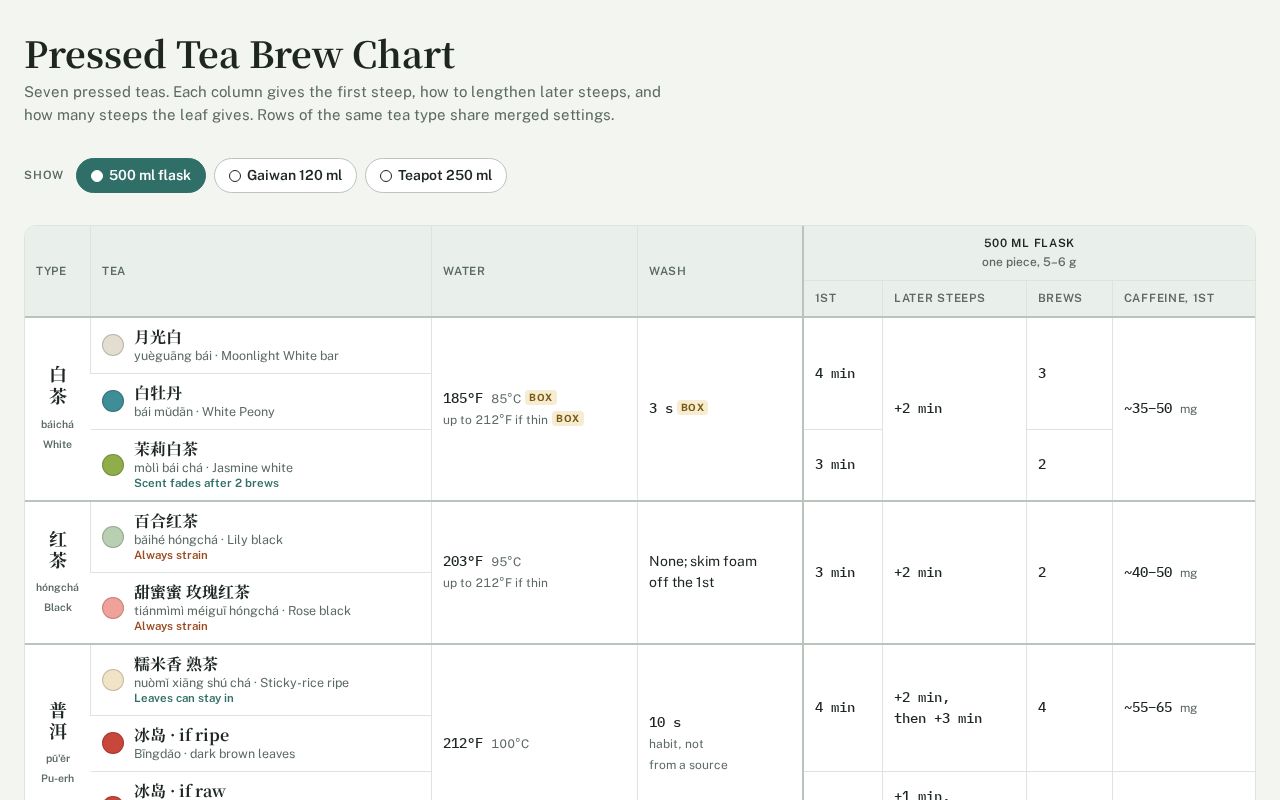This screenshot has height=800, width=1280.
Task: Click the 白牡丹 White Peony tea name
Action: pyautogui.click(x=158, y=393)
